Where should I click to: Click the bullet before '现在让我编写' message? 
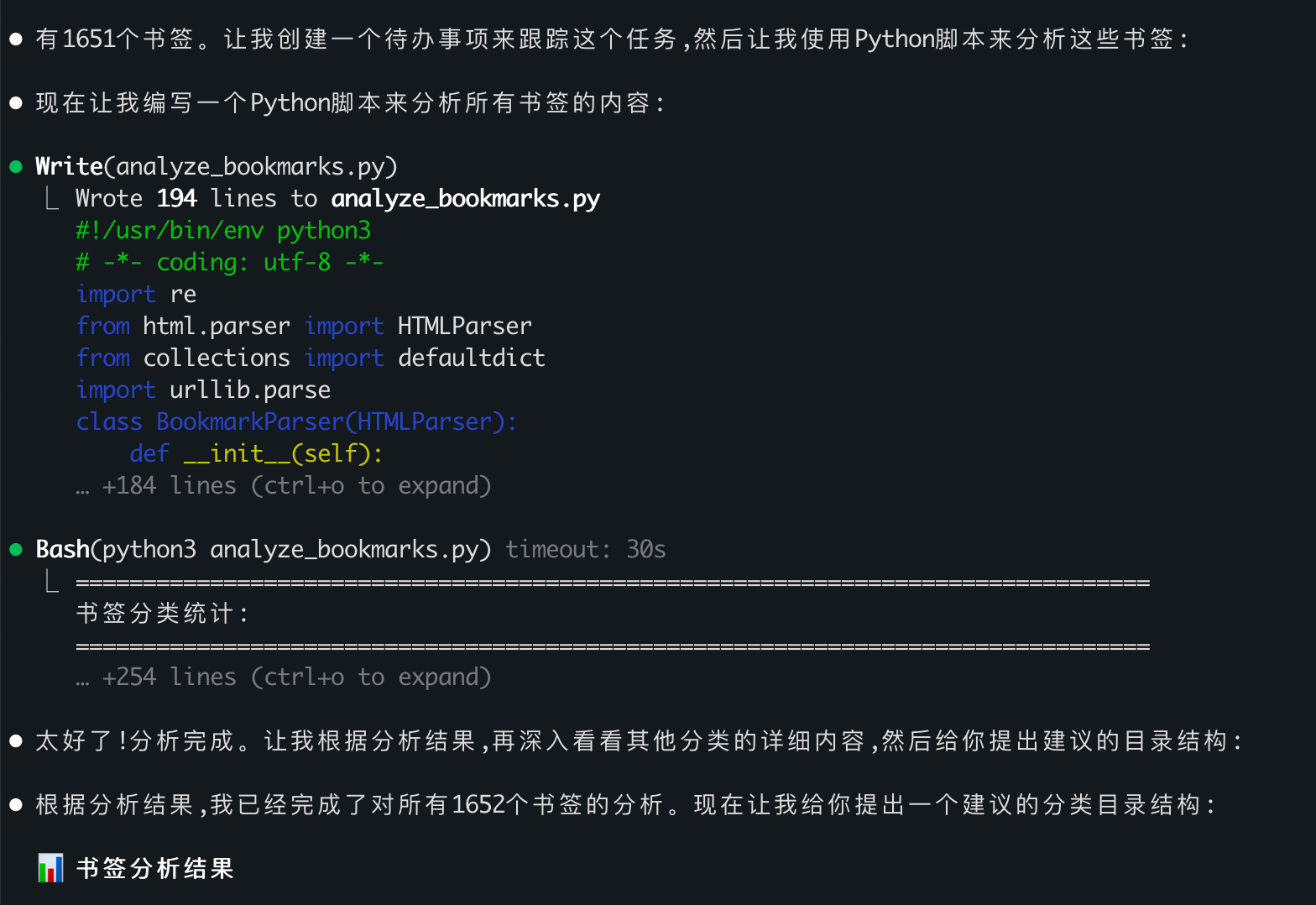pos(16,103)
